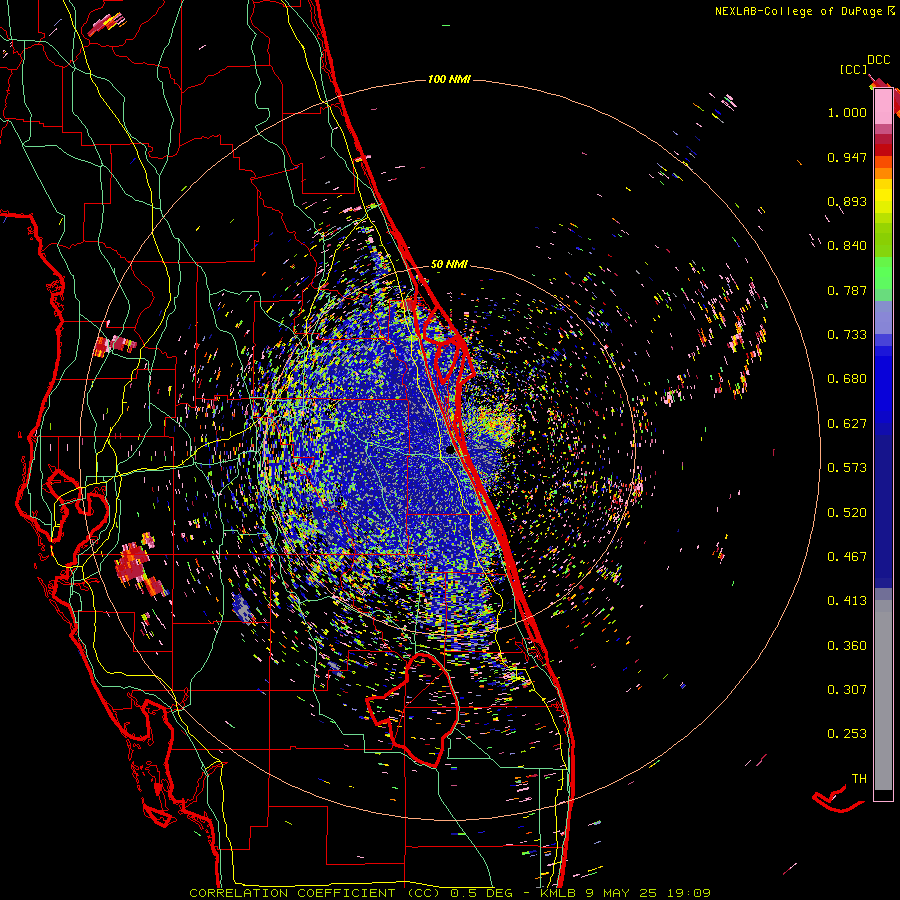Click the TH threshold label
Image resolution: width=900 pixels, height=900 pixels.
coord(859,779)
